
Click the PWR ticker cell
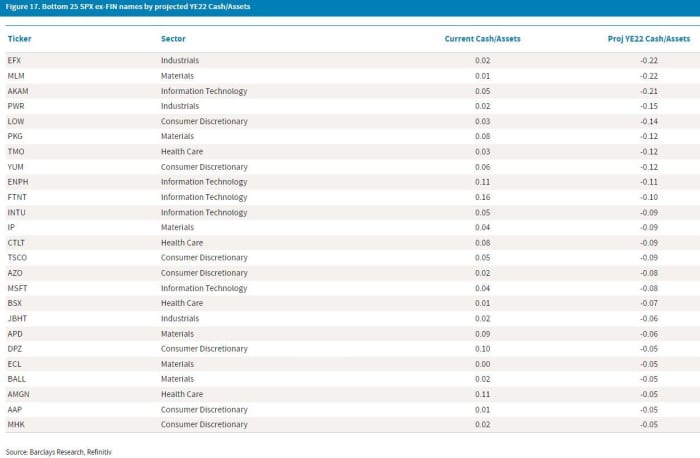[16, 106]
